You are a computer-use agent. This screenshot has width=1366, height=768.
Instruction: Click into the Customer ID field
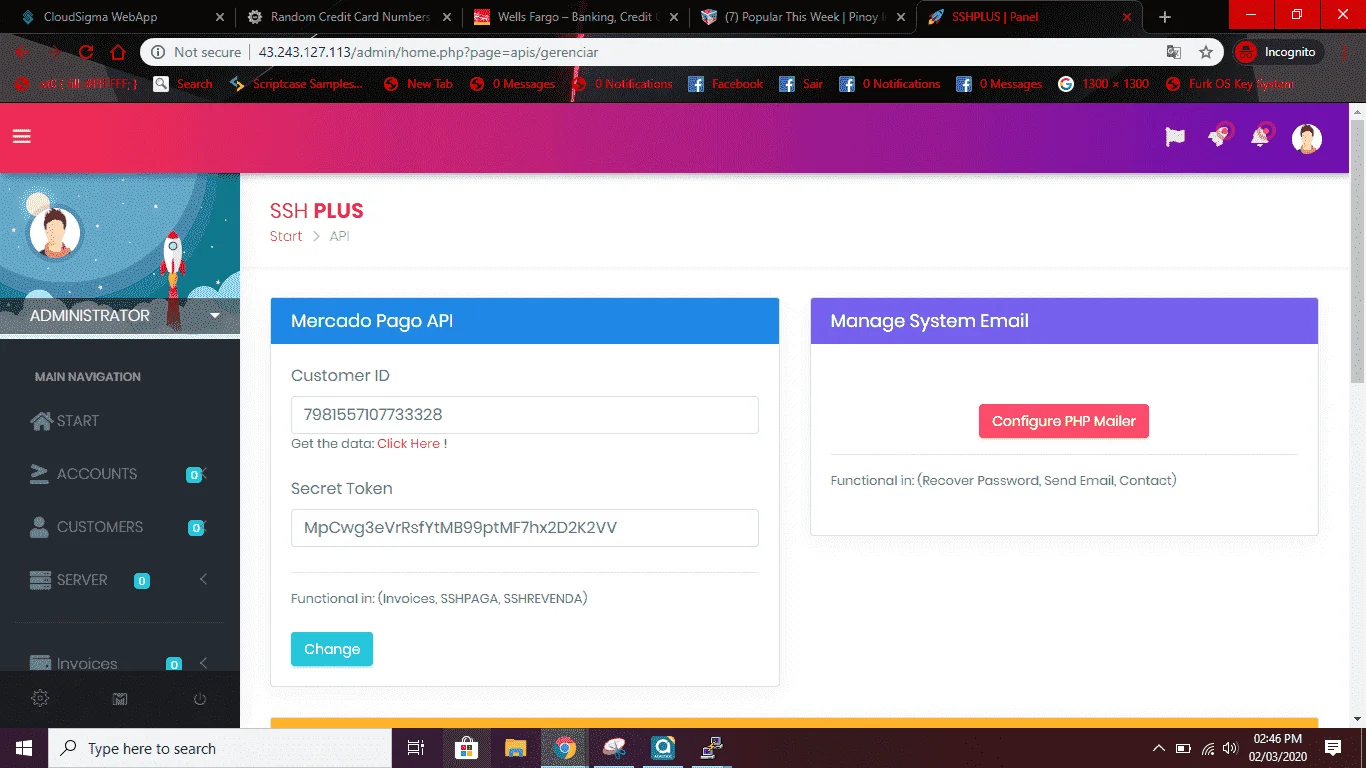pyautogui.click(x=524, y=415)
